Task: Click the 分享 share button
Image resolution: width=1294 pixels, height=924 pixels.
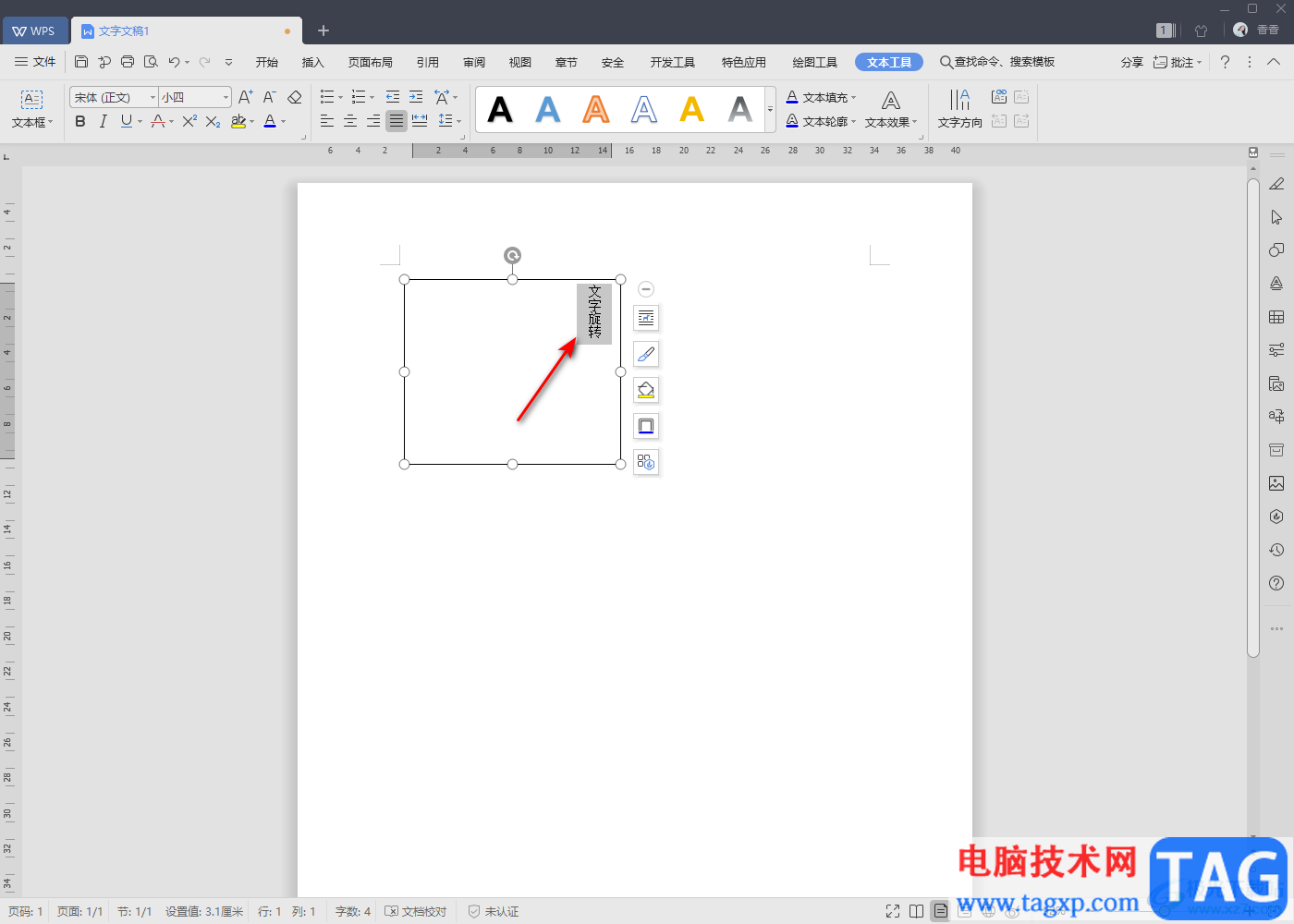Action: 1132,62
